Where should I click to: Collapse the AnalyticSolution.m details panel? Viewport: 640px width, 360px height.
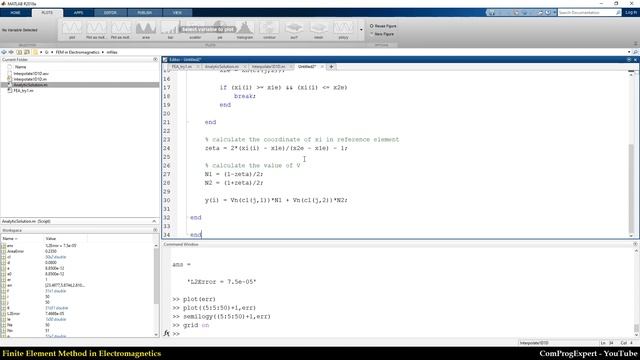pos(154,221)
